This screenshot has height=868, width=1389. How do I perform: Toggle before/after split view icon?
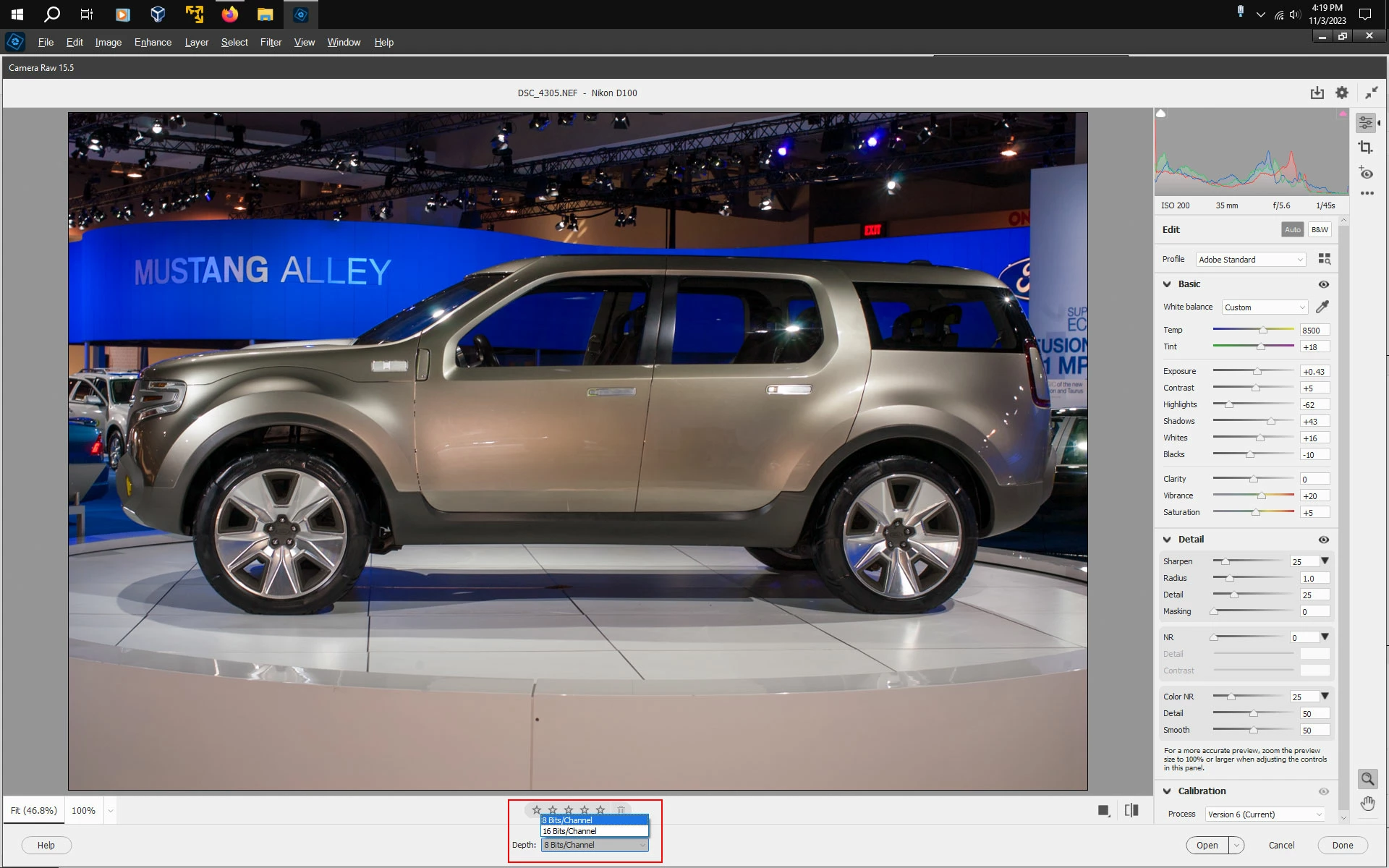1131,810
